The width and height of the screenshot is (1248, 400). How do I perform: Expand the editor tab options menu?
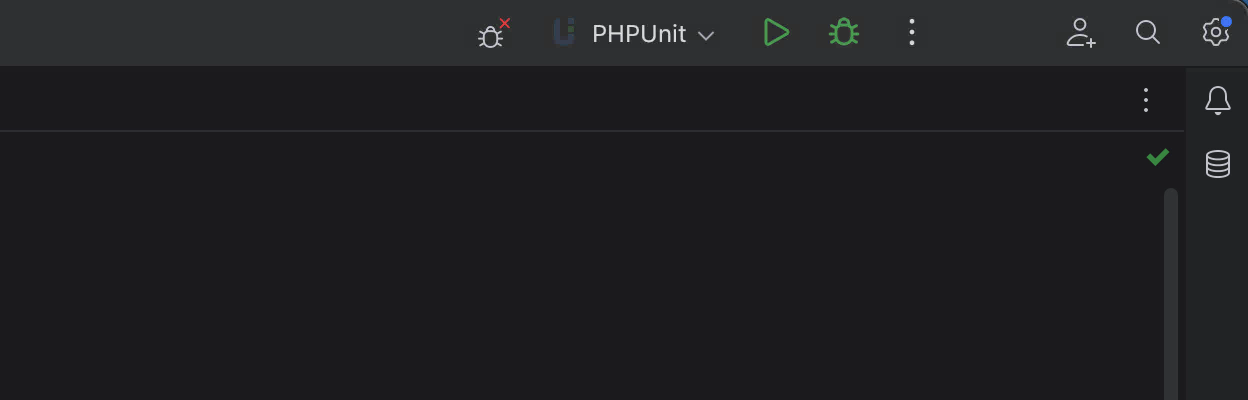point(1146,100)
